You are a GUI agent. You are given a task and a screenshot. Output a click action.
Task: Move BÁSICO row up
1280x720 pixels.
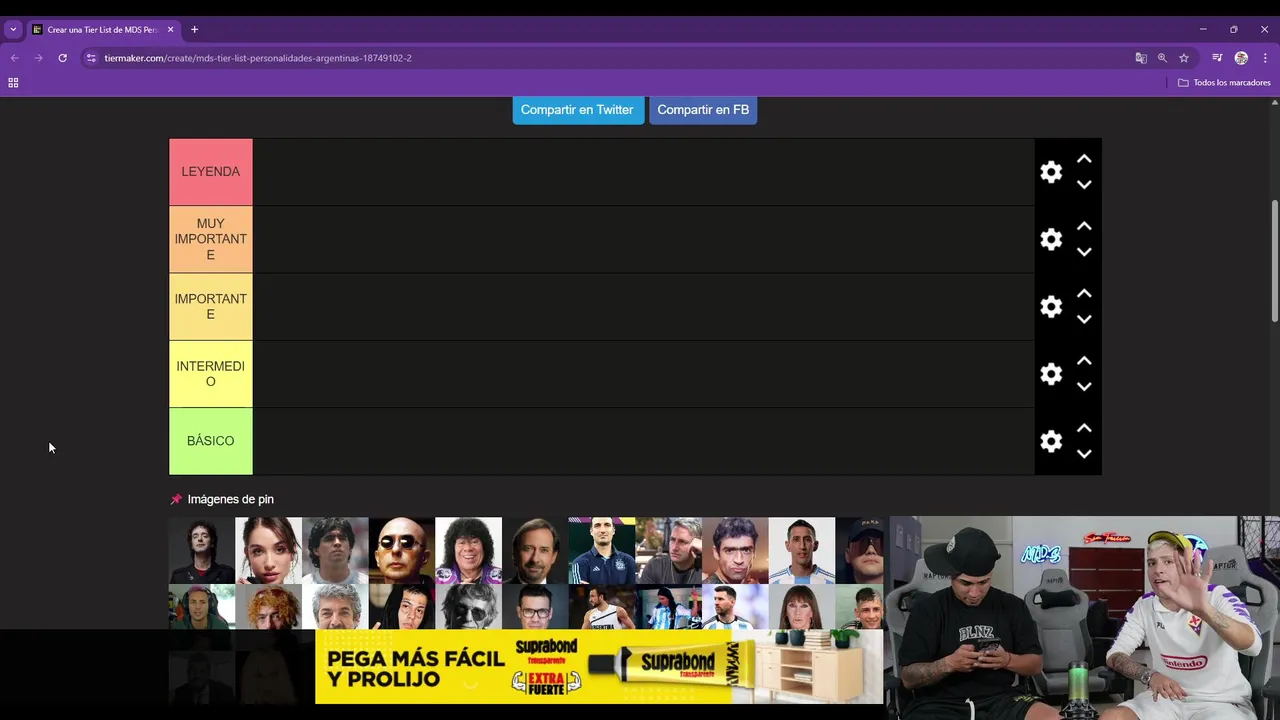(1084, 428)
